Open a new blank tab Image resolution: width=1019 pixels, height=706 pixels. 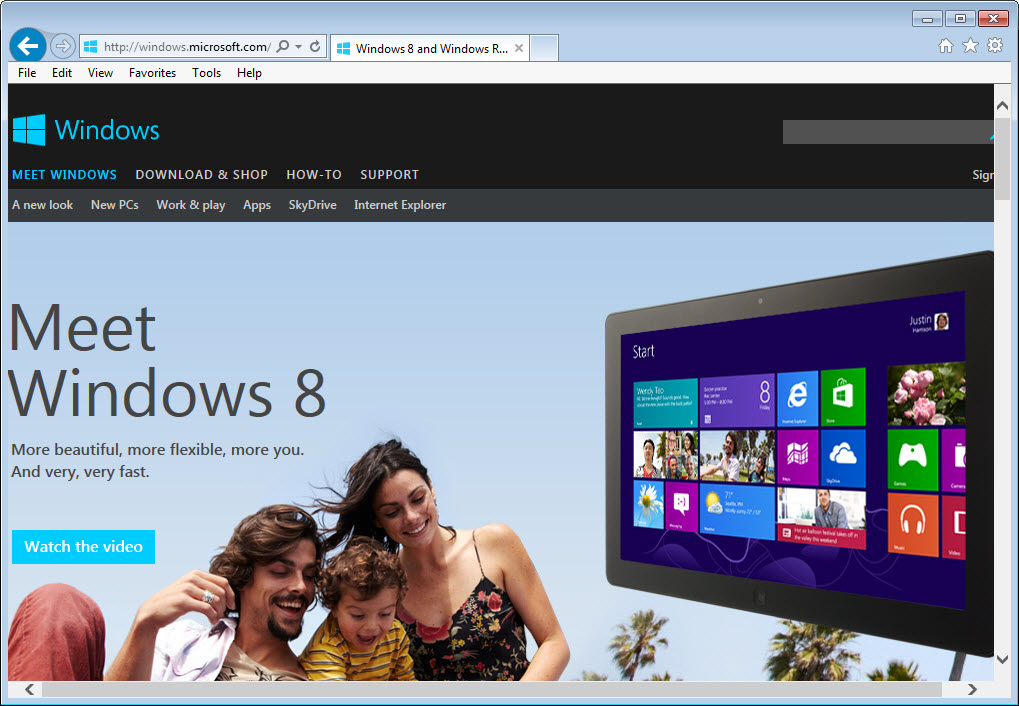(544, 48)
